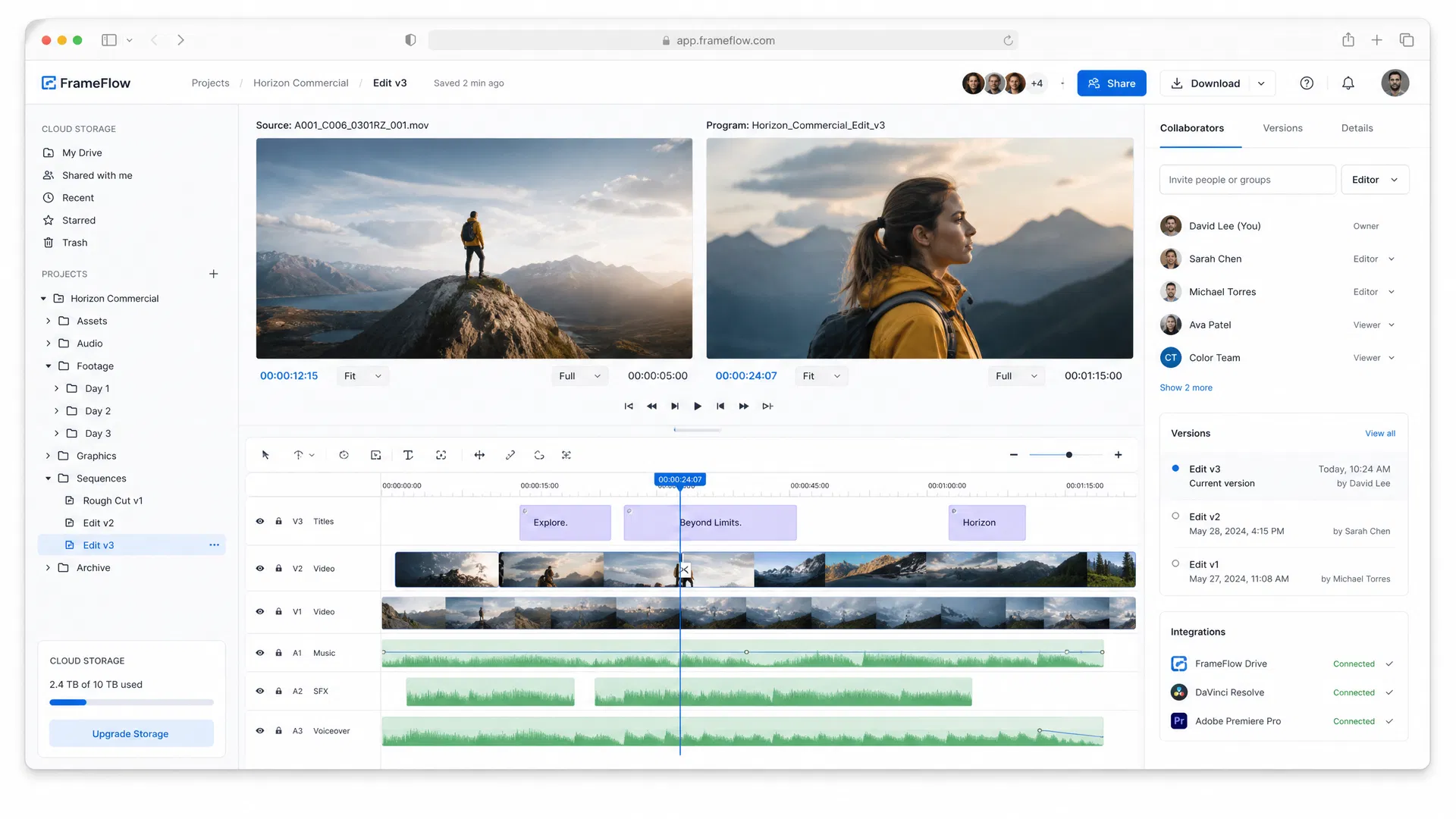This screenshot has height=819, width=1456.
Task: Toggle visibility of V2 Video track
Action: [x=260, y=569]
